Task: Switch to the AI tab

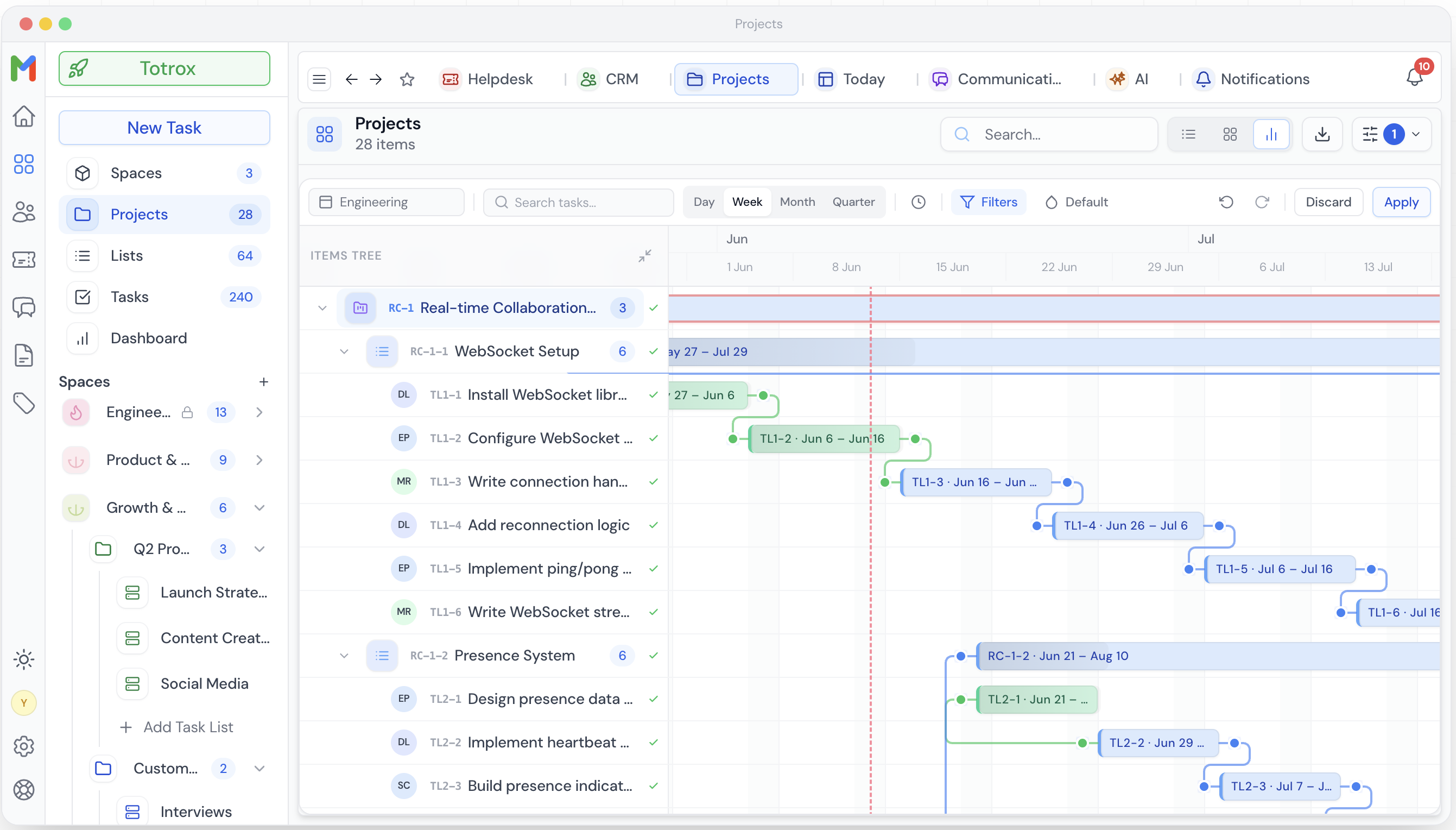Action: pos(1128,79)
